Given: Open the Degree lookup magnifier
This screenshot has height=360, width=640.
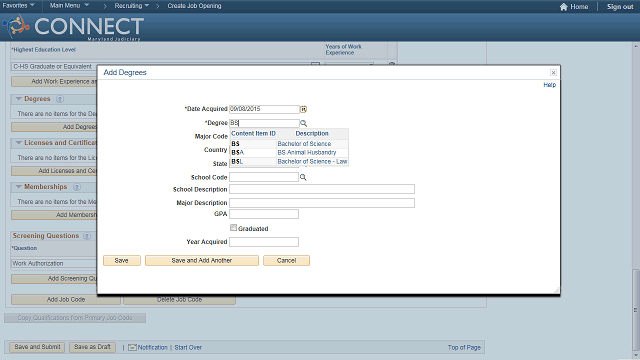Looking at the screenshot, I should click(x=303, y=123).
